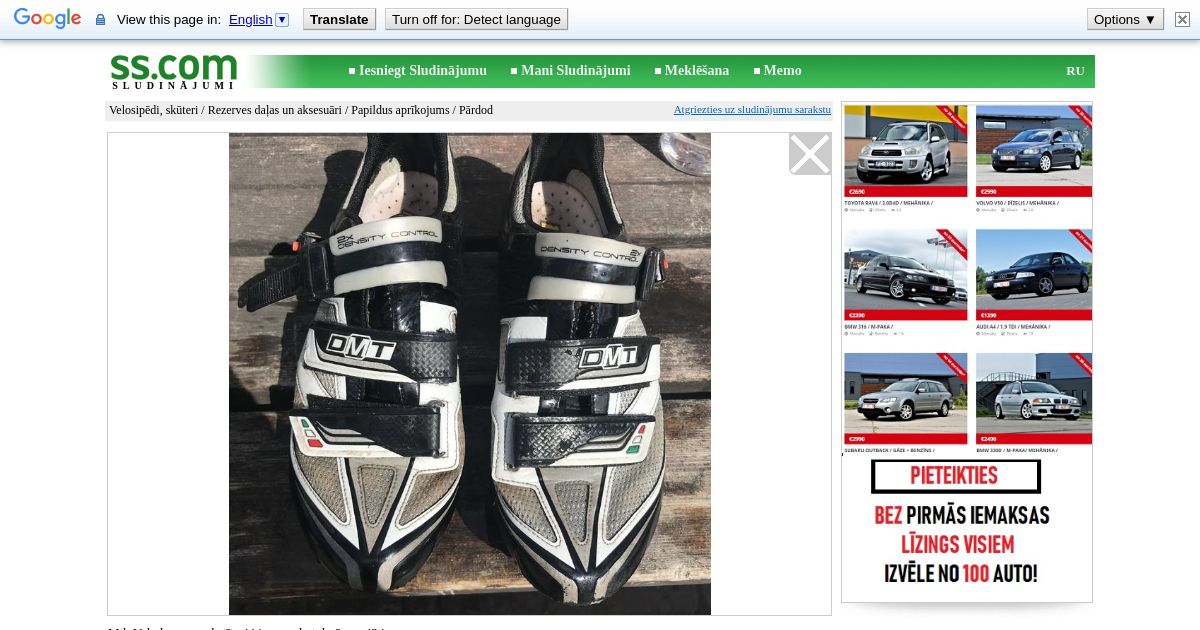1200x630 pixels.
Task: Open the Options dropdown
Action: [1125, 19]
